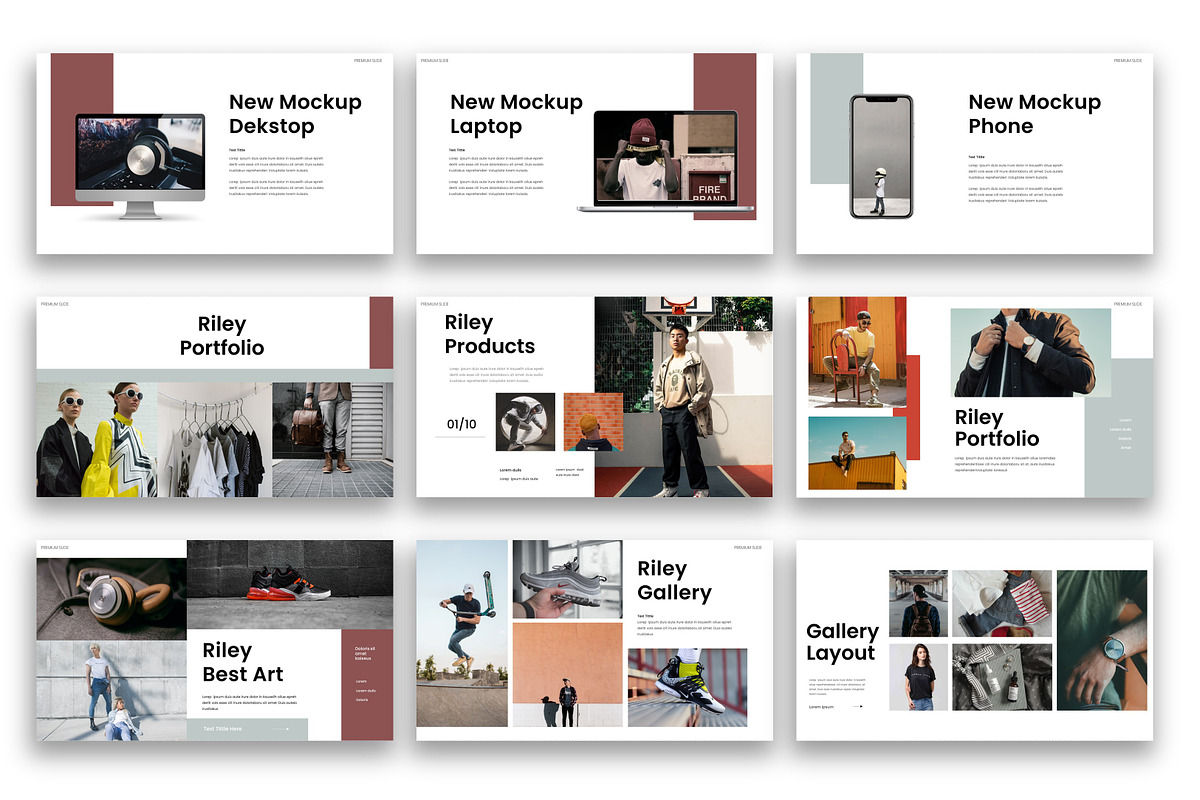
Task: Click the iMac desktop mockup image
Action: pyautogui.click(x=140, y=166)
